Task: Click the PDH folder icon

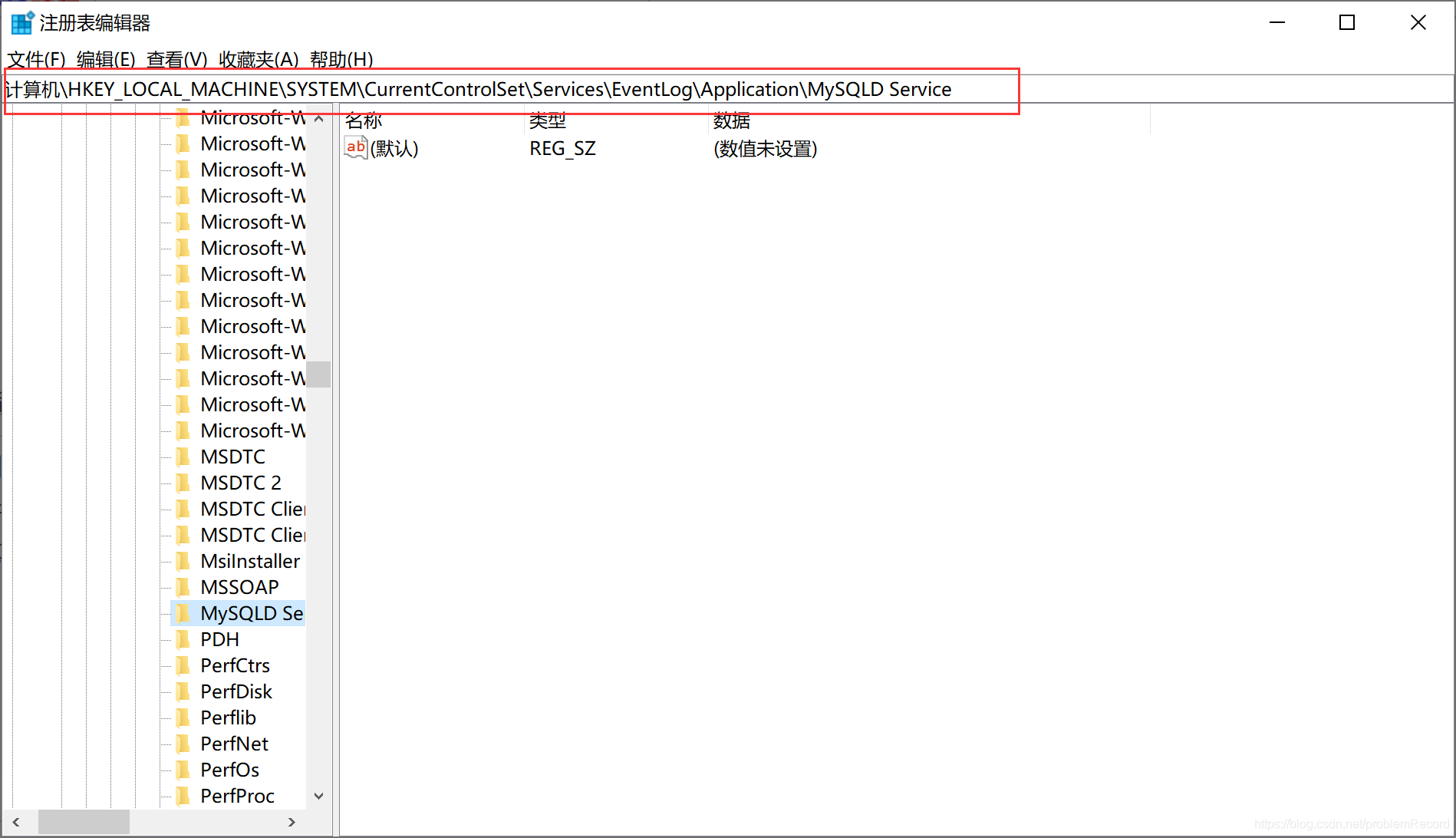Action: (183, 640)
